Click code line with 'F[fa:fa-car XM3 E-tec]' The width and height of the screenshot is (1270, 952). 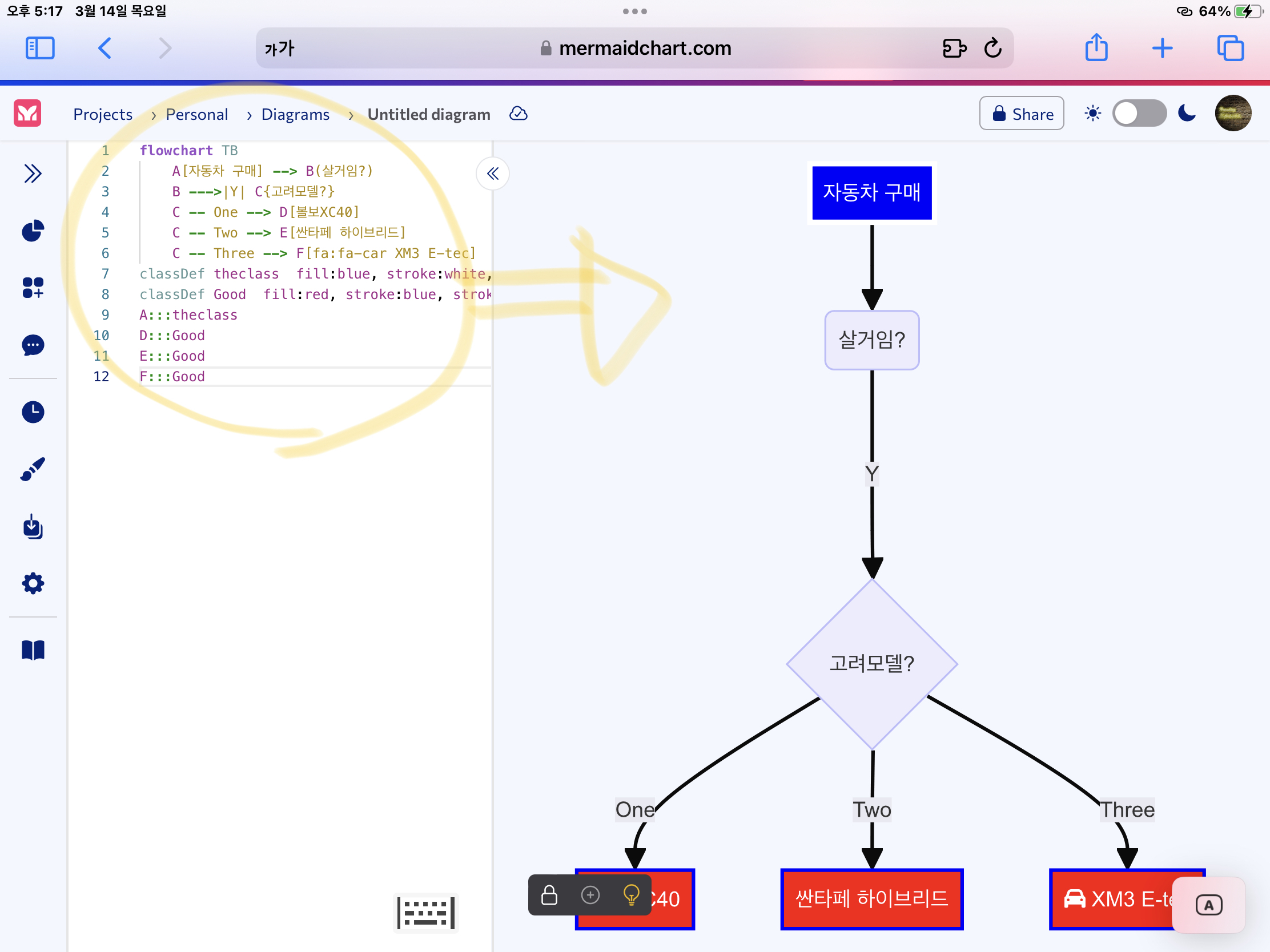pos(324,253)
